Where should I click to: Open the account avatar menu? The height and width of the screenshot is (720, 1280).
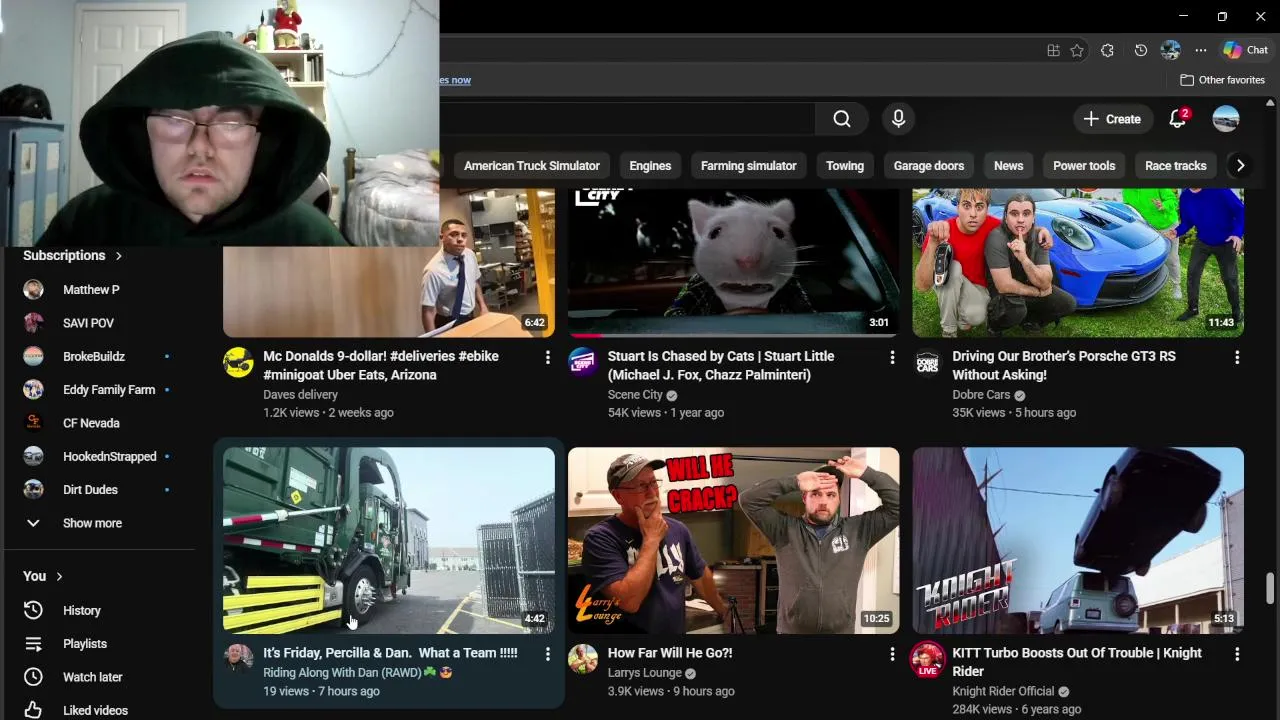1225,119
